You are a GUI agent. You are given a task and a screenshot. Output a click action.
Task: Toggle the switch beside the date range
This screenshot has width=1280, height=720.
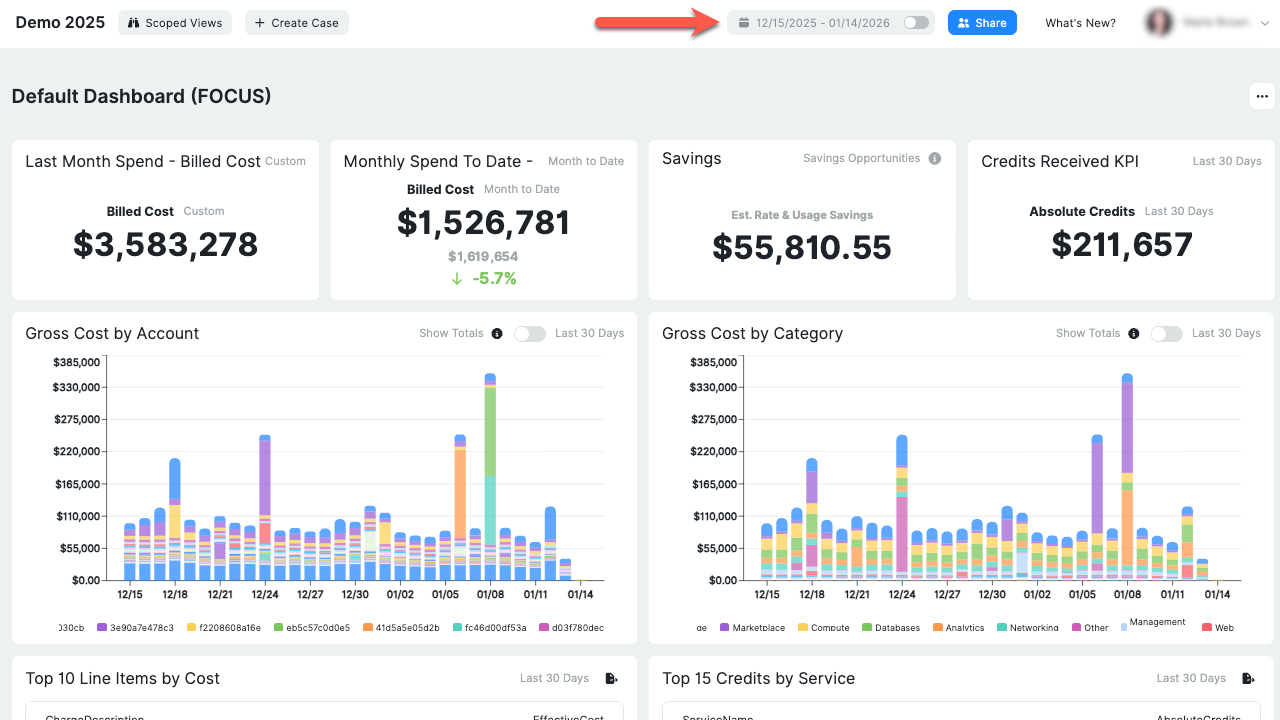tap(916, 23)
